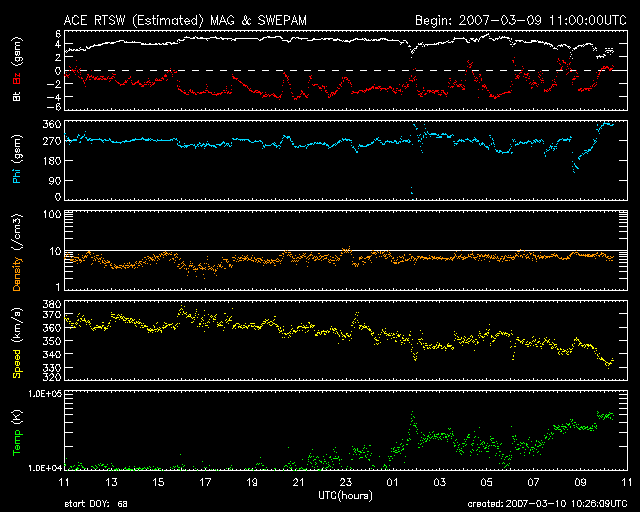Select the red Bz axis label
Viewport: 640px width, 512px height.
(17, 78)
